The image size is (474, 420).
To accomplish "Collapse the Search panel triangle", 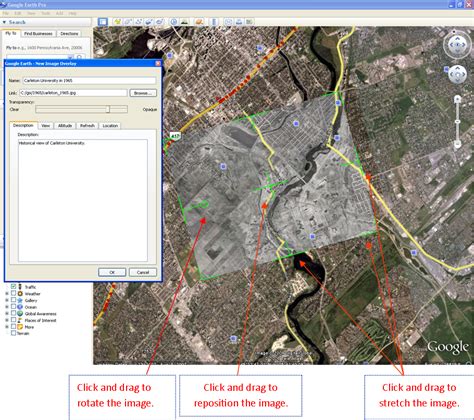I will (4, 22).
